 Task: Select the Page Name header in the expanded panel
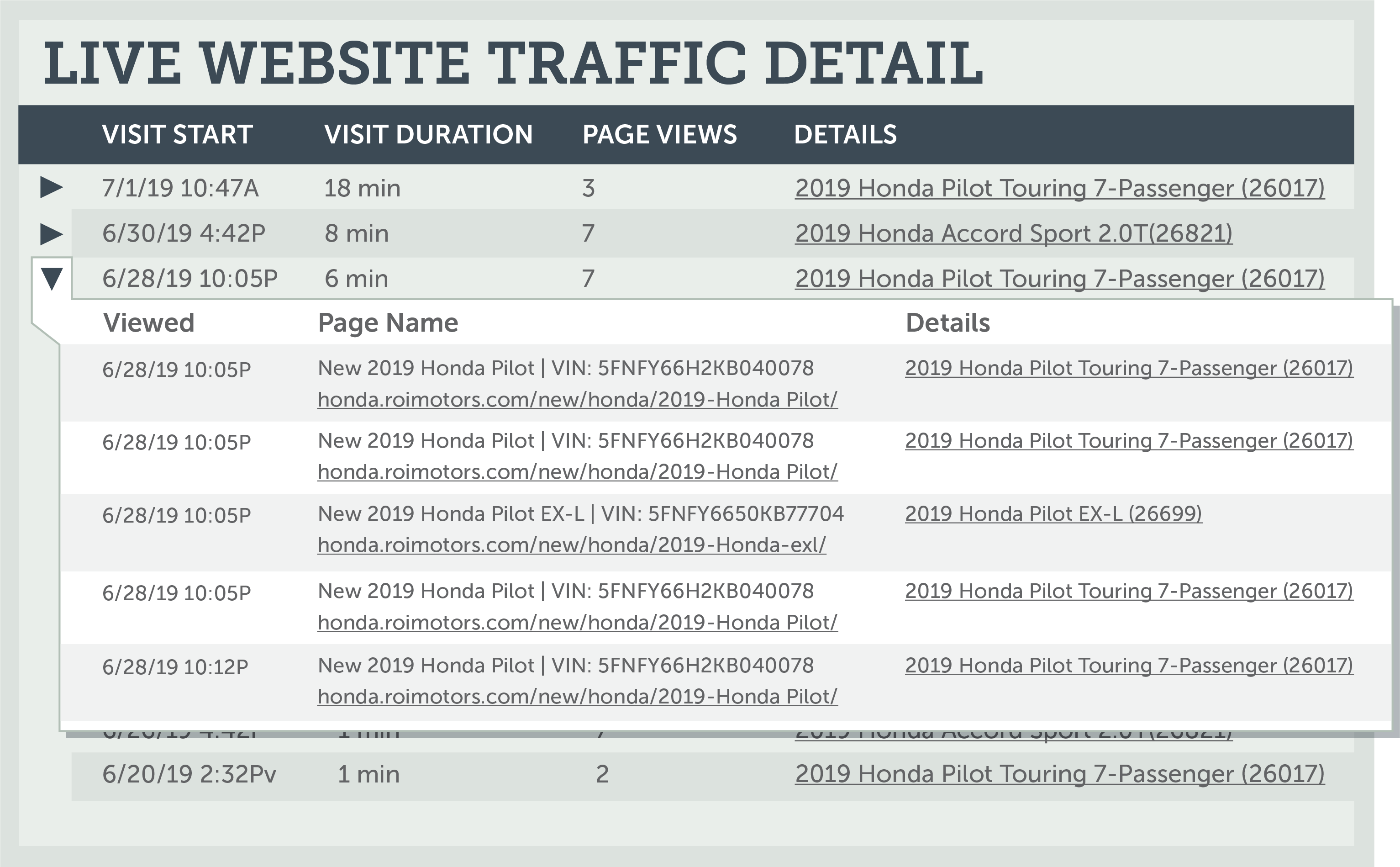click(x=388, y=323)
